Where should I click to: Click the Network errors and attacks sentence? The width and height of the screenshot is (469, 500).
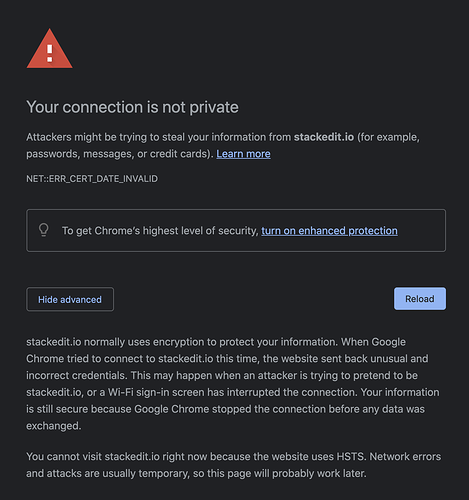click(234, 465)
